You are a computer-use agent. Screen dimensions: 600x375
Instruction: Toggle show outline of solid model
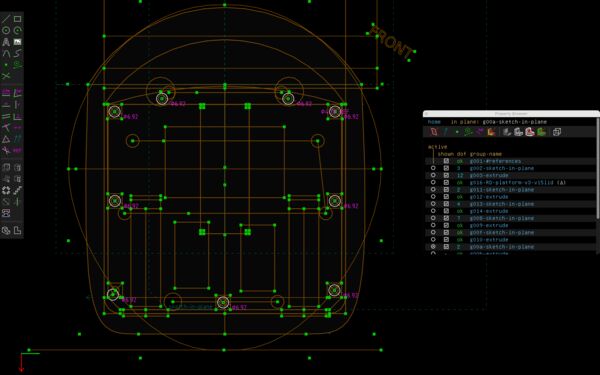coord(530,132)
